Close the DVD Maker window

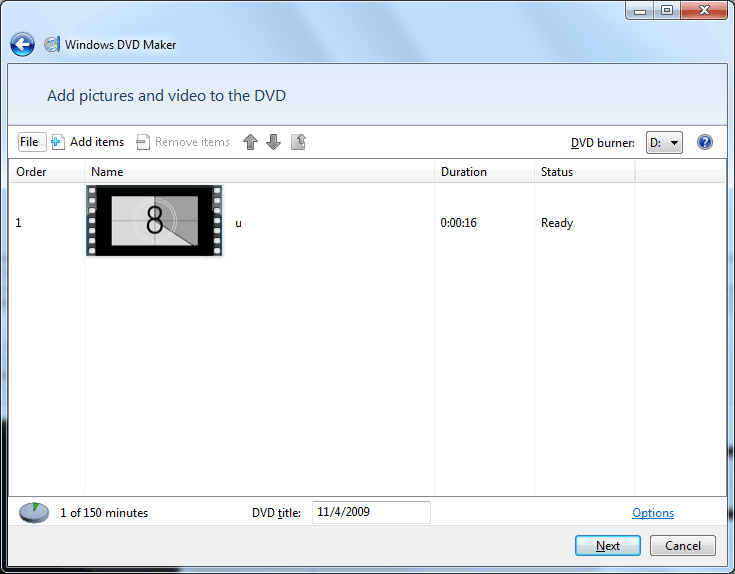pos(704,10)
